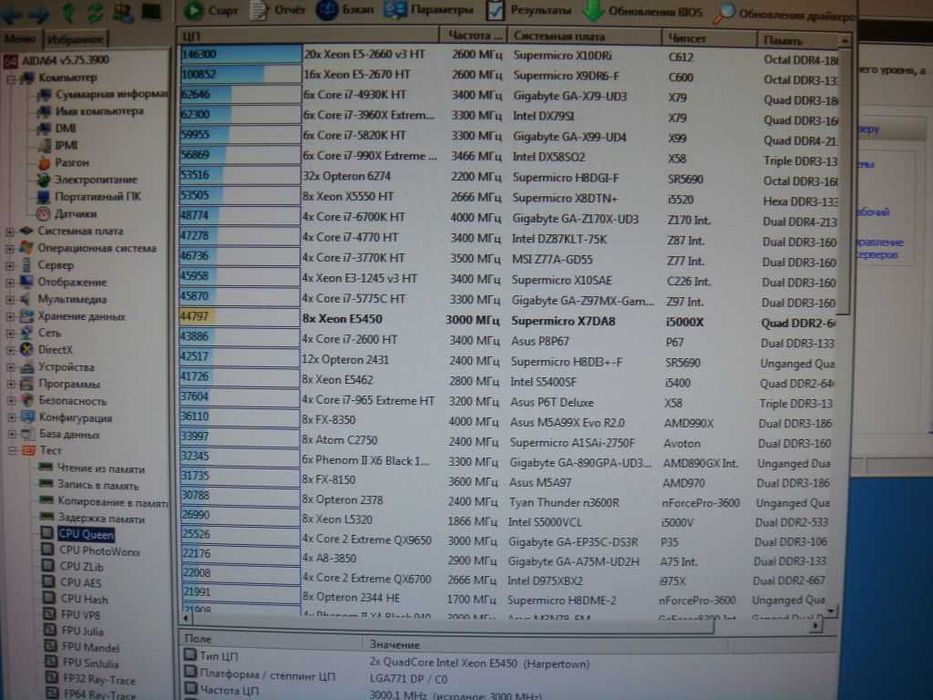
Task: Expand the Отображение node
Action: pos(10,283)
